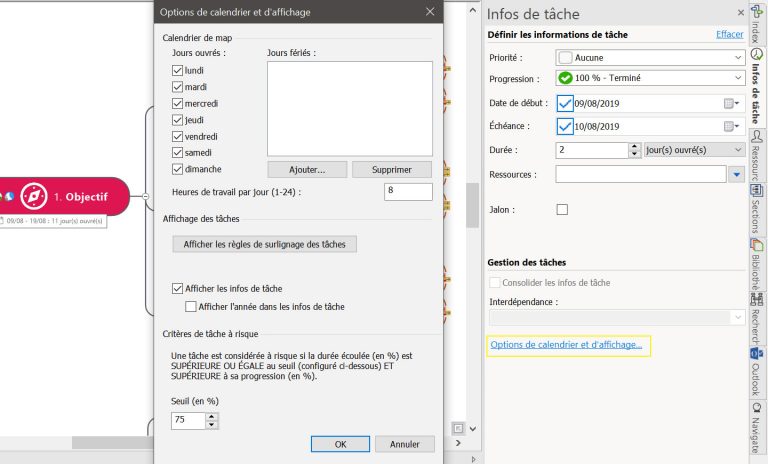The width and height of the screenshot is (768, 464).
Task: Check Afficher l'année dans les infos de tâche
Action: [x=191, y=307]
